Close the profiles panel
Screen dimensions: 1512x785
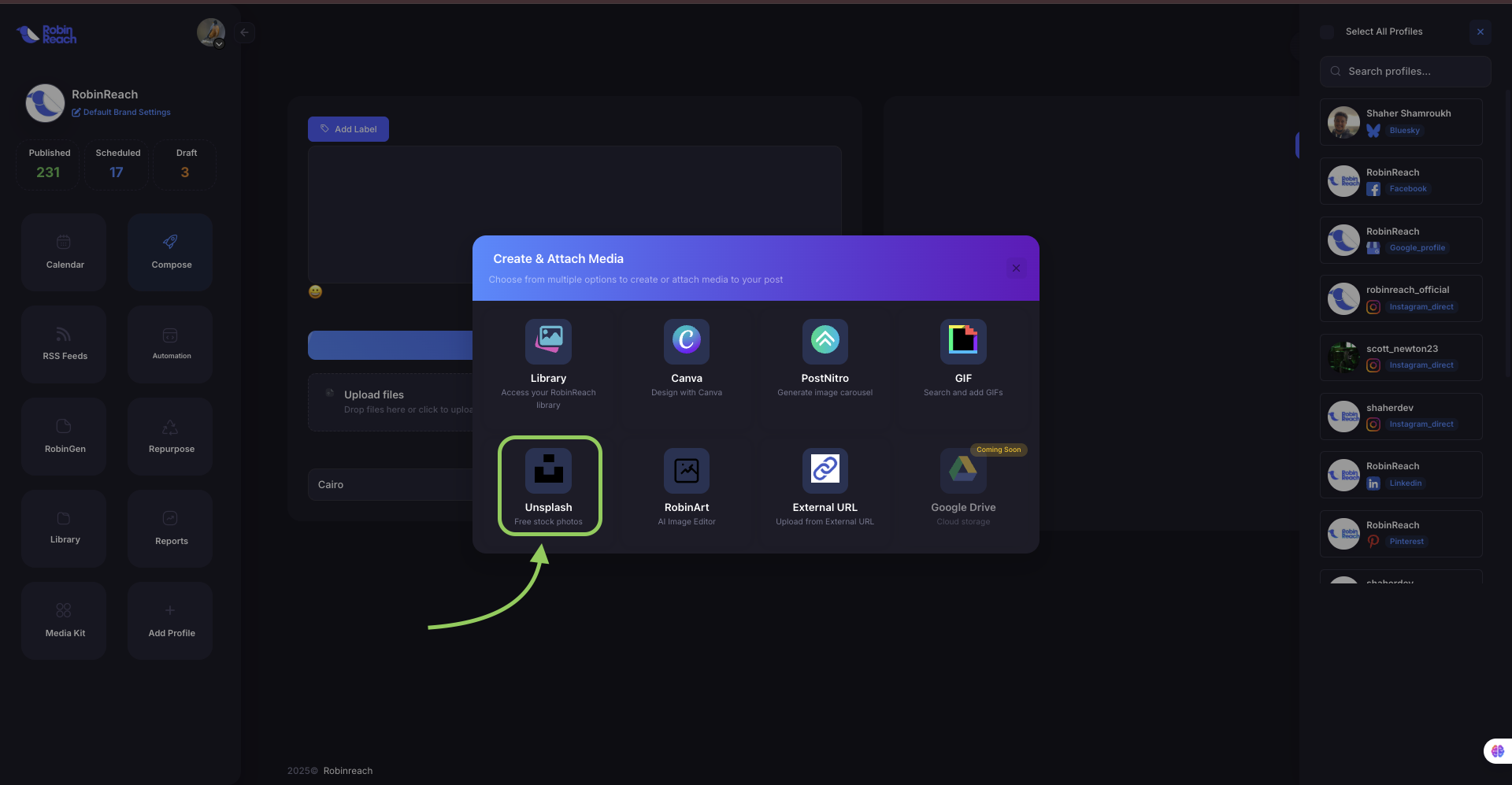[x=1480, y=31]
